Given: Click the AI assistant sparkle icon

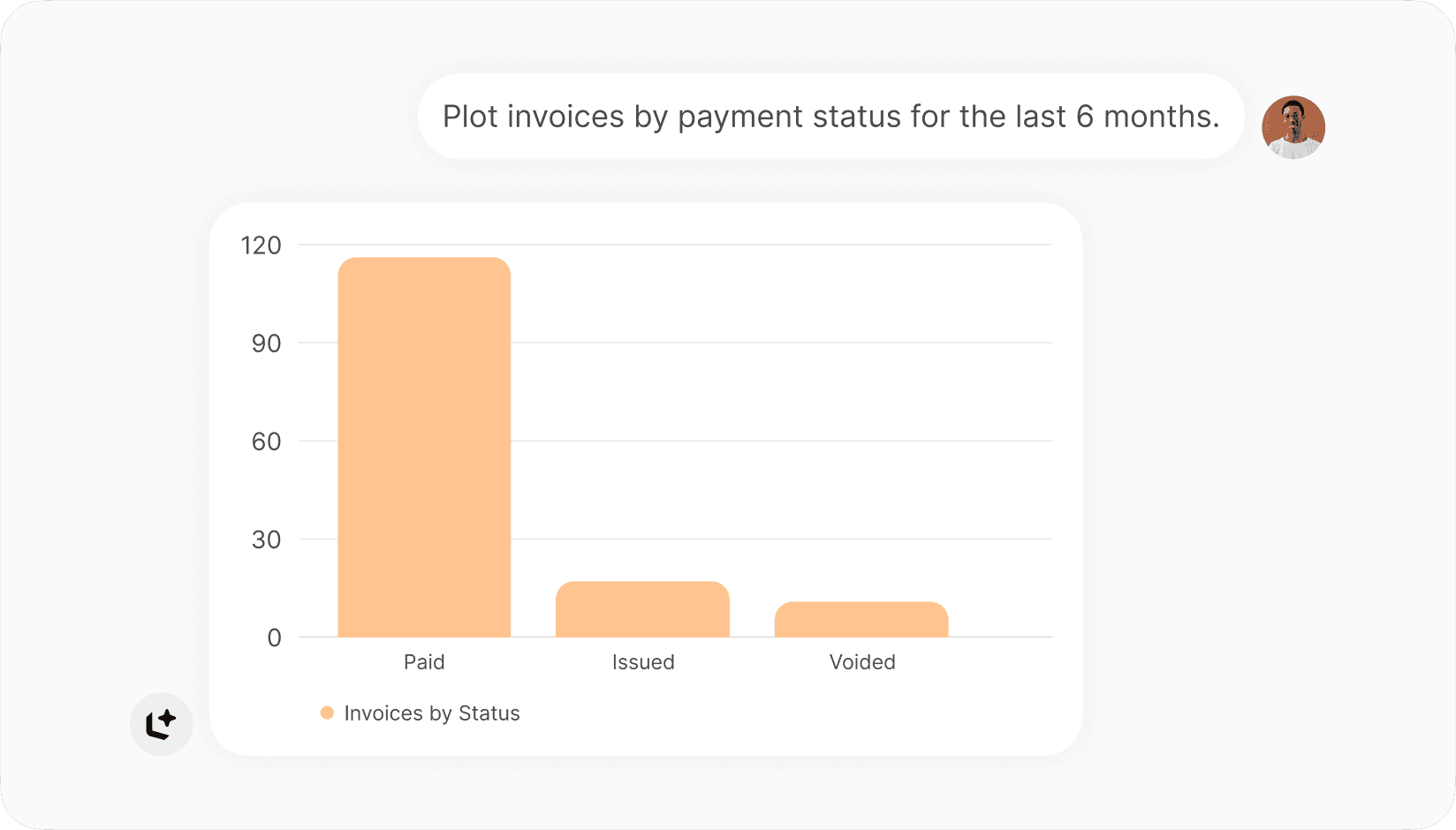Looking at the screenshot, I should 162,724.
